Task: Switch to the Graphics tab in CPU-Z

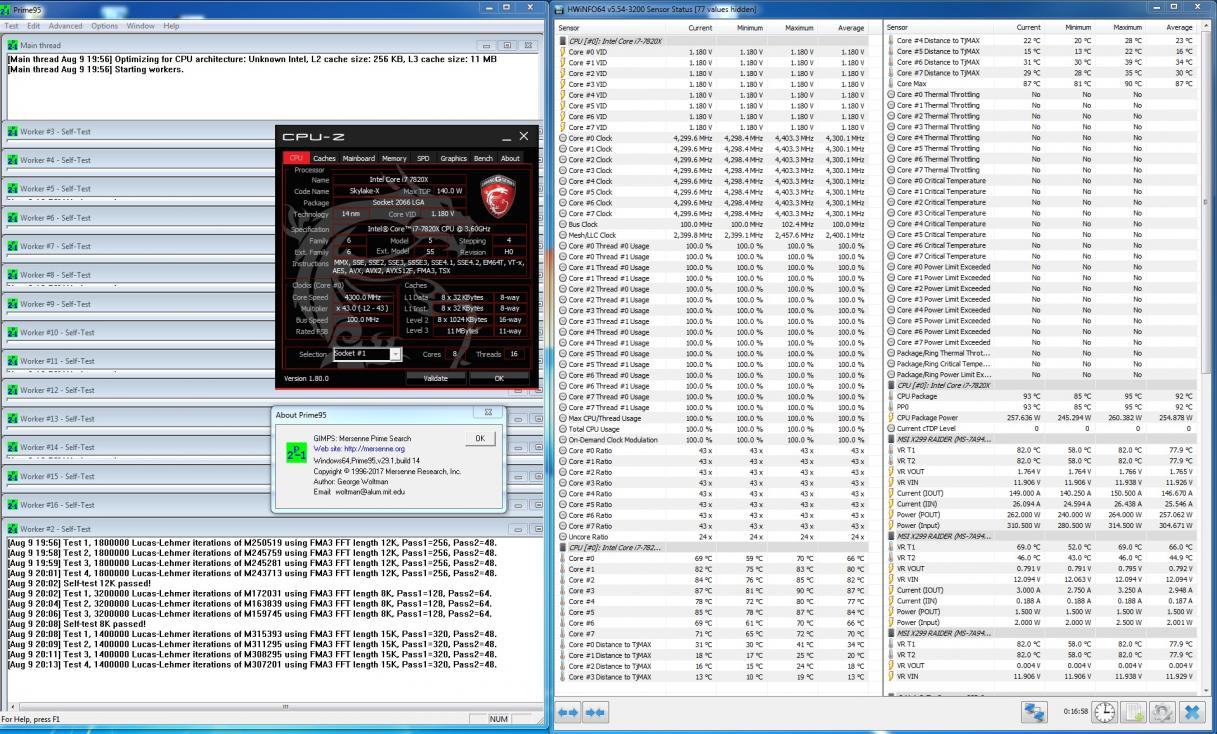Action: tap(453, 158)
